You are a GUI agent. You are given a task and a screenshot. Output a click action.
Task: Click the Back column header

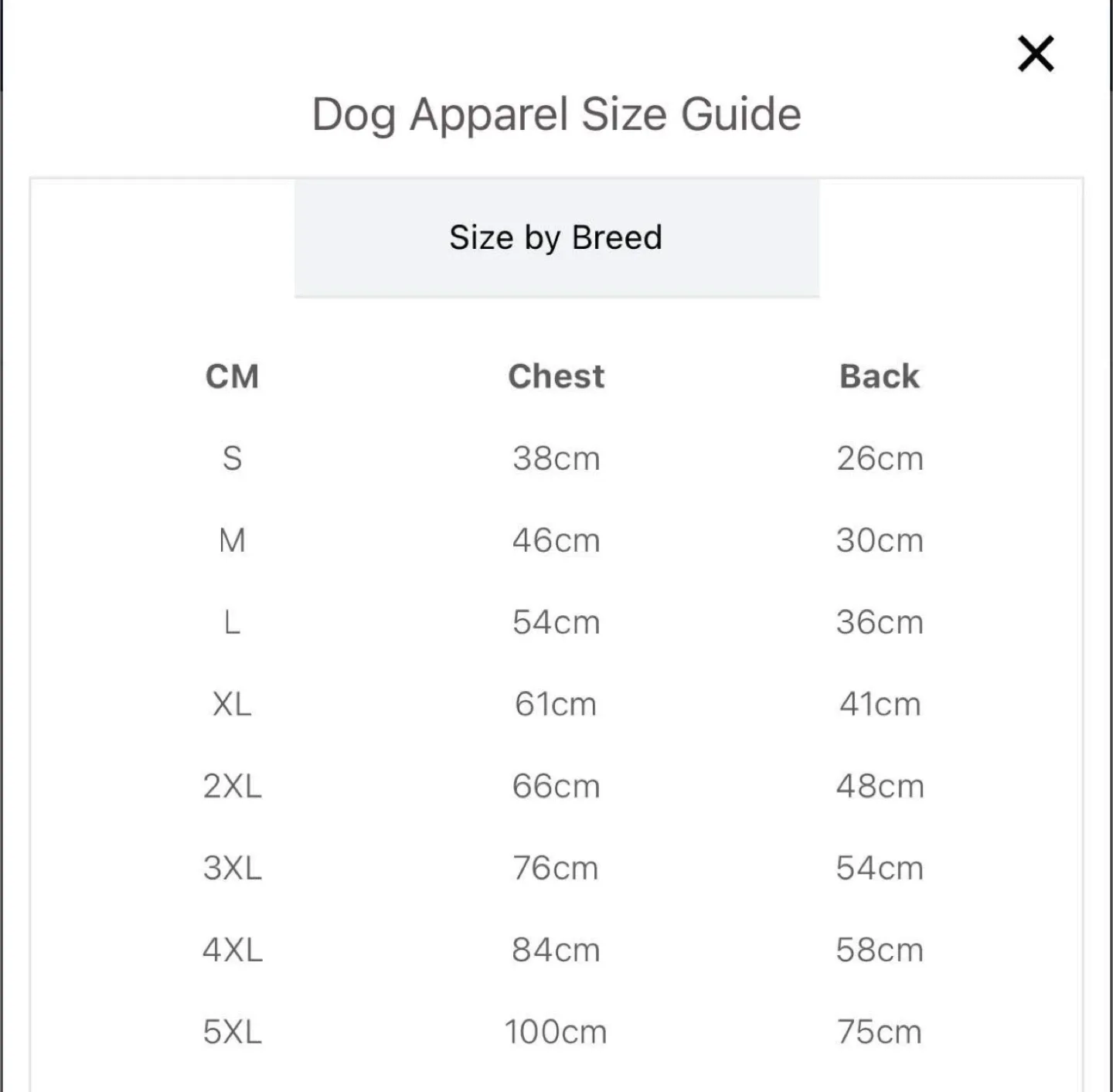[879, 376]
